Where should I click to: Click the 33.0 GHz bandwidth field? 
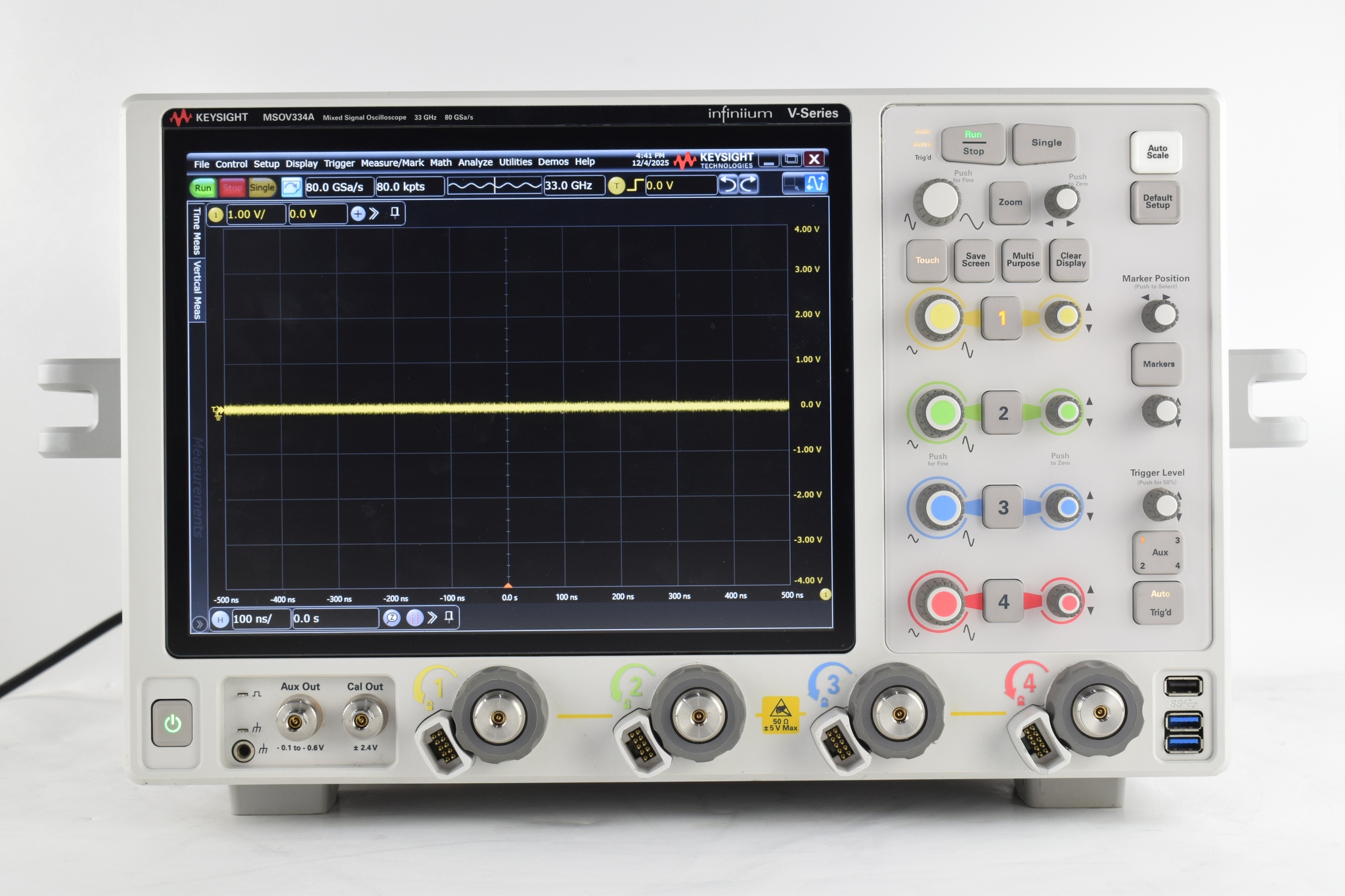tap(573, 185)
